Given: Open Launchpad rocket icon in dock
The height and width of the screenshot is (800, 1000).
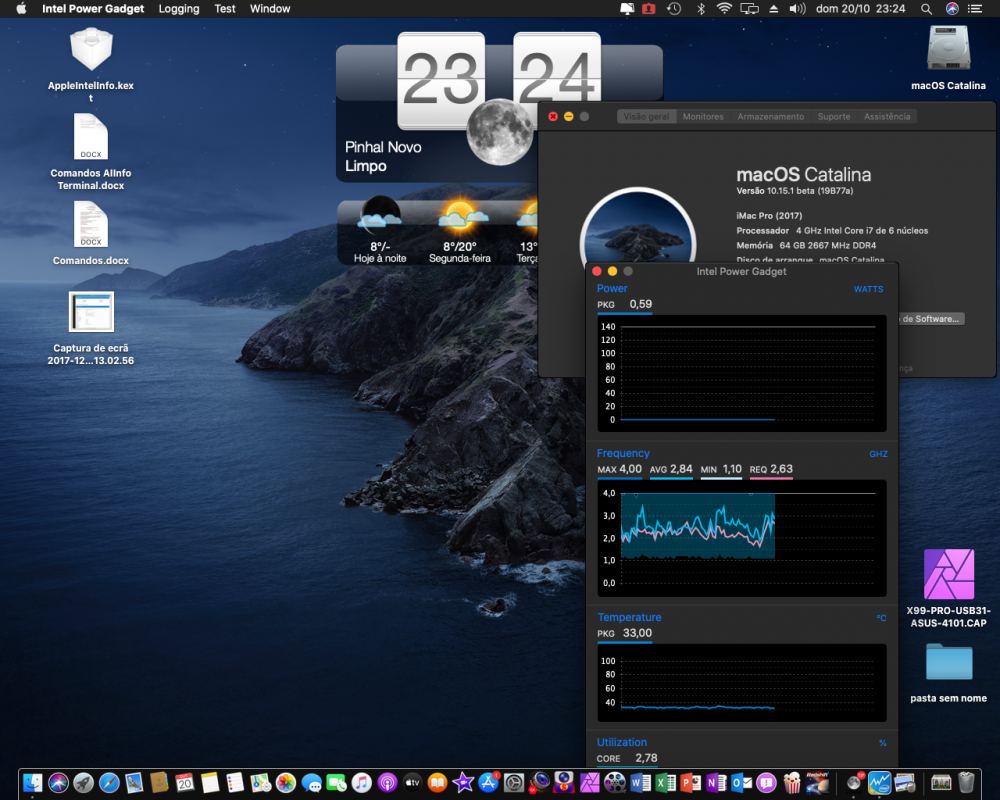Looking at the screenshot, I should [83, 782].
